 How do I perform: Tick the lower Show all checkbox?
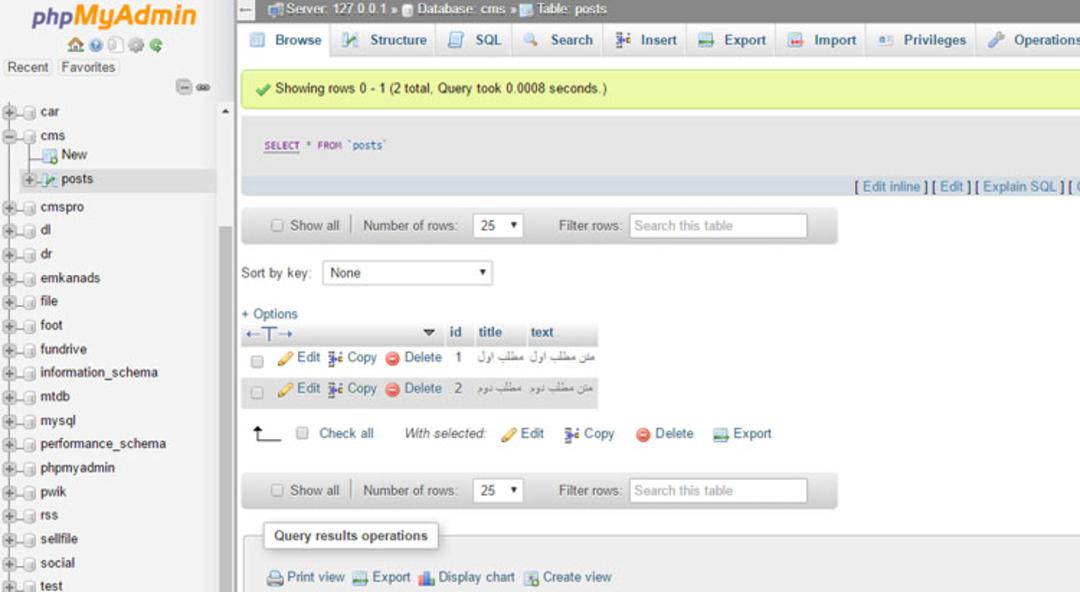[277, 490]
